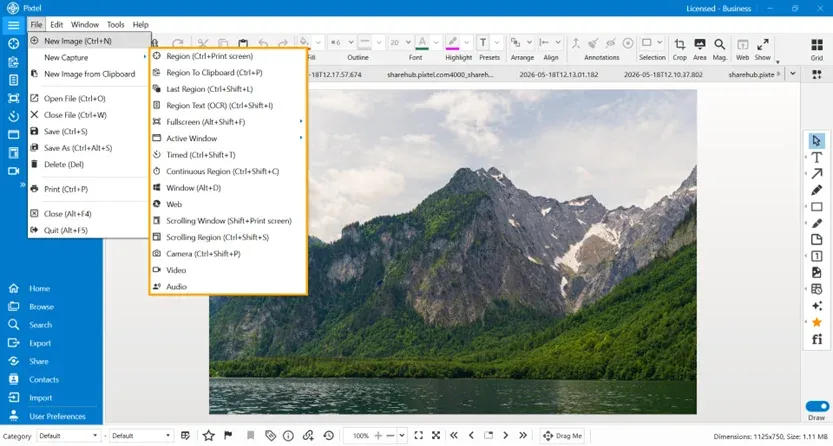833x446 pixels.
Task: Open the Window menu
Action: pos(84,24)
